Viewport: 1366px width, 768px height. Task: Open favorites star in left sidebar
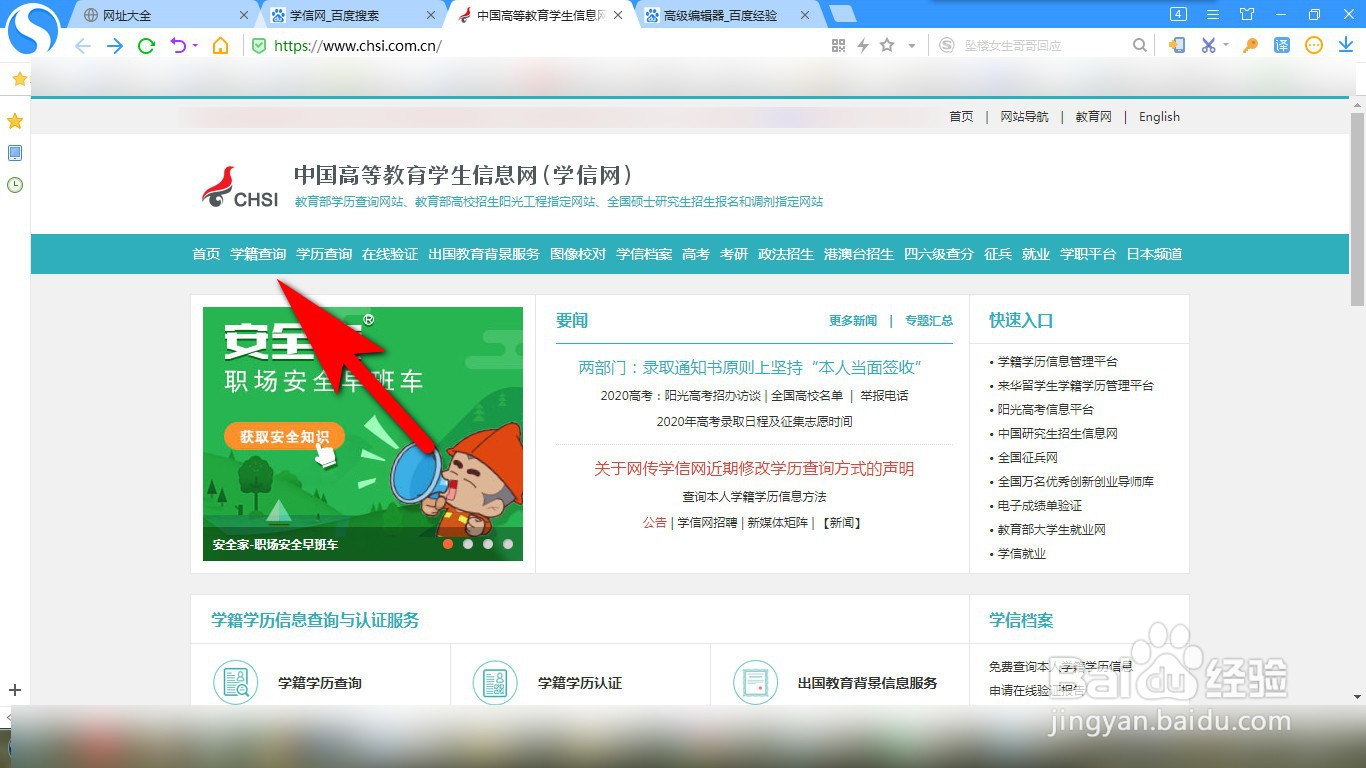tap(15, 121)
